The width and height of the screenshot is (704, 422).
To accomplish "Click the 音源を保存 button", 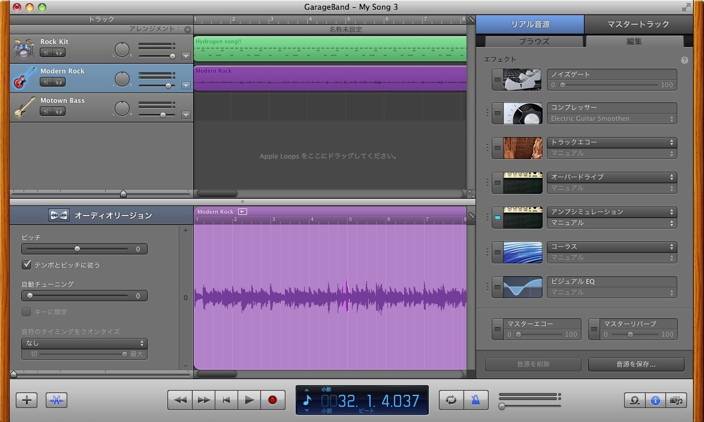I will [636, 364].
